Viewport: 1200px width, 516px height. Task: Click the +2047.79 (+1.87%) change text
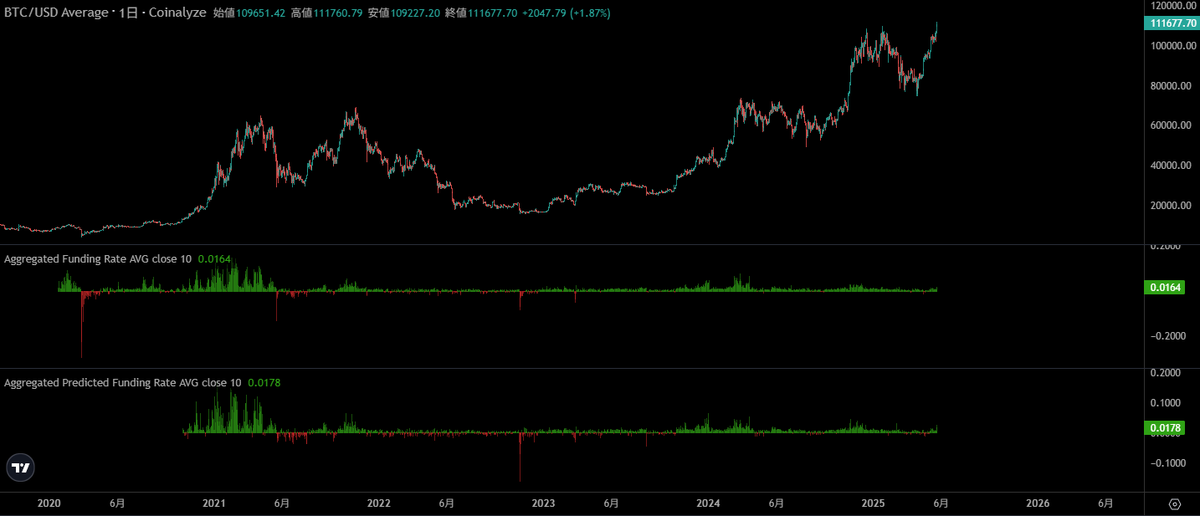tap(568, 13)
